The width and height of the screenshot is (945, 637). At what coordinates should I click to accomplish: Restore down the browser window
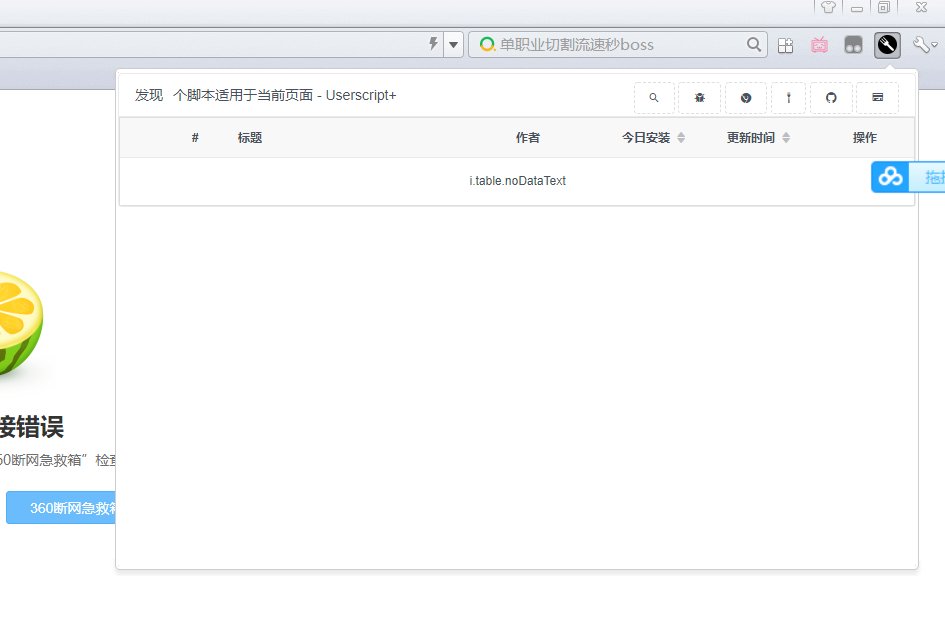884,7
